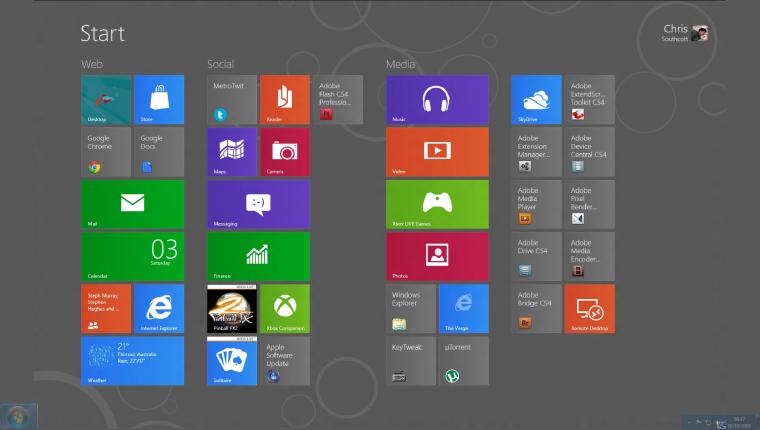This screenshot has width=760, height=430.
Task: Open the SkyDrive tile
Action: pos(537,99)
